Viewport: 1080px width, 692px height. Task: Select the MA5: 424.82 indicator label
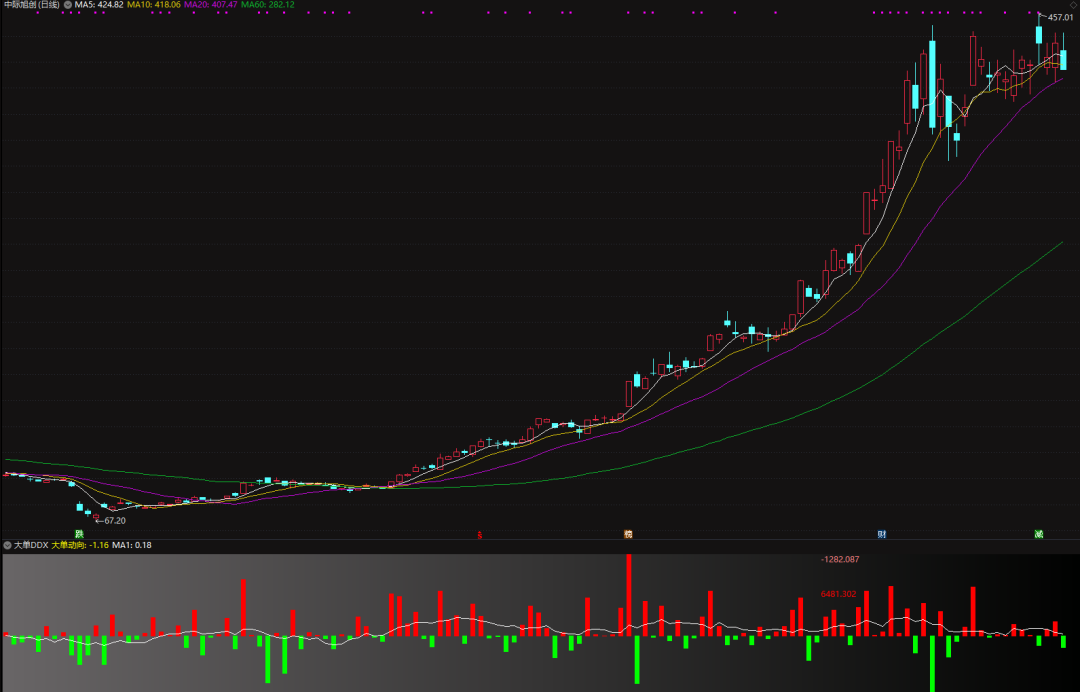tap(99, 5)
